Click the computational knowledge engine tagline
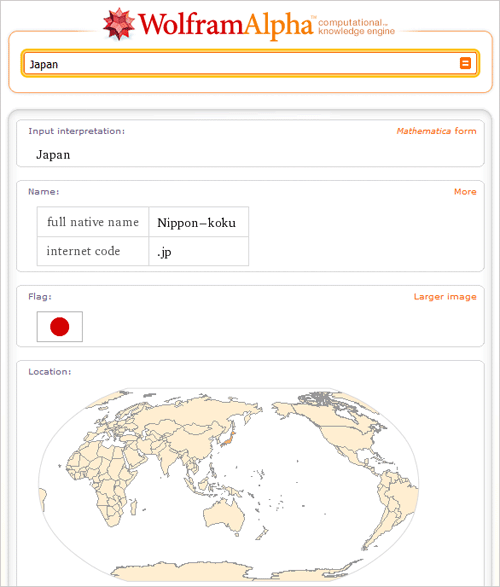This screenshot has height=587, width=500. (x=356, y=27)
